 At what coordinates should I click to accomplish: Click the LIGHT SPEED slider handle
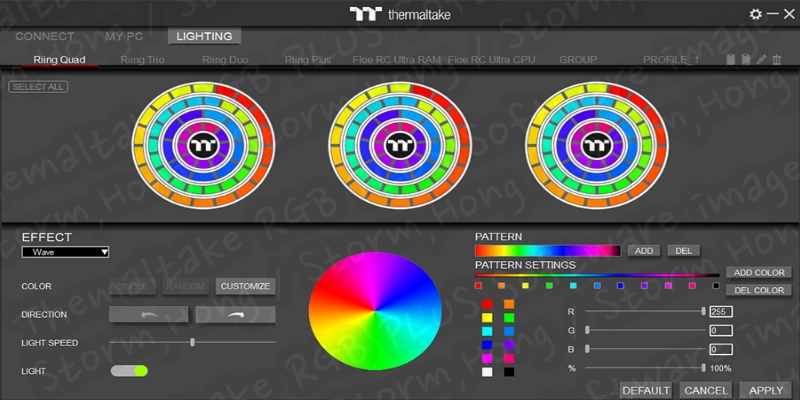coord(192,342)
